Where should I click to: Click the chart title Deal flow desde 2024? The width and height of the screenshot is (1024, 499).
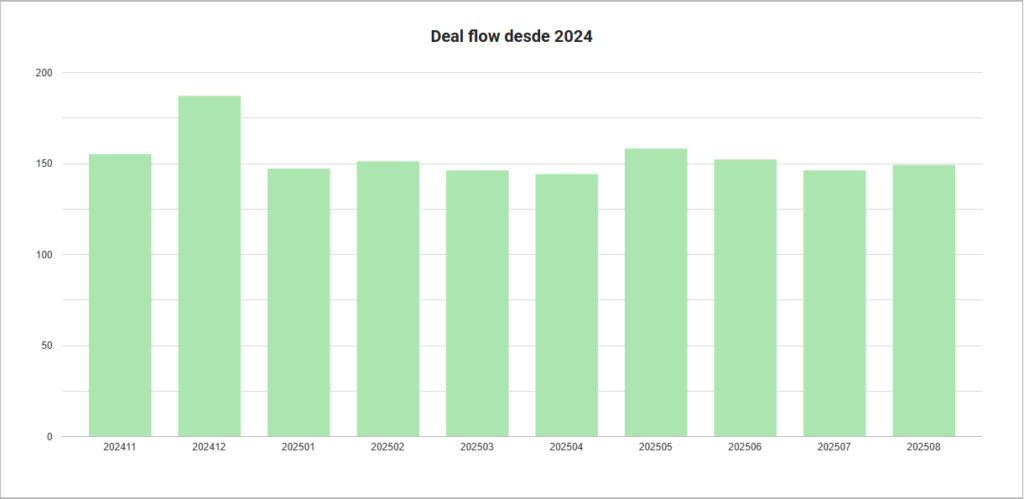[x=511, y=37]
